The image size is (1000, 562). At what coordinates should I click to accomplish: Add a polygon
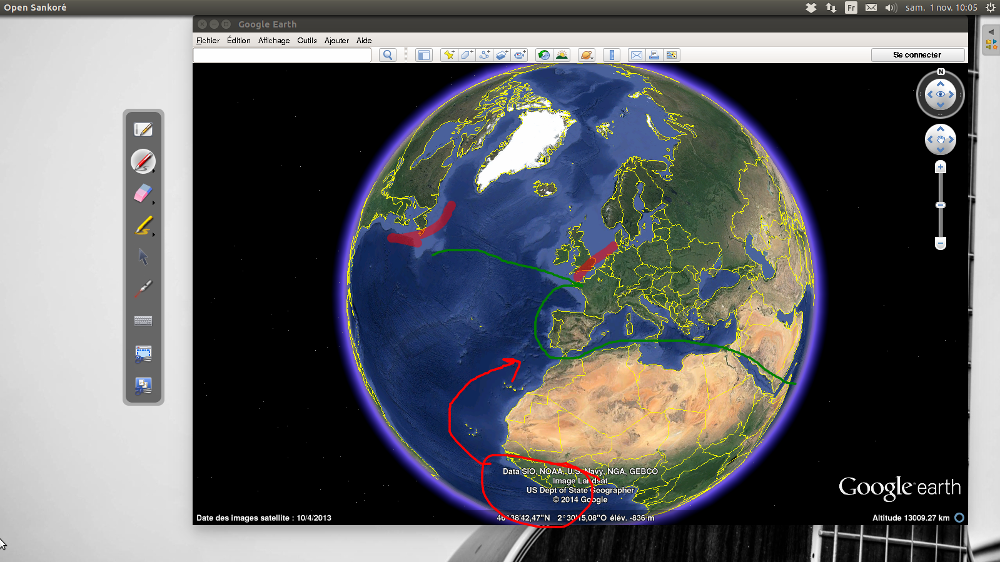(x=466, y=55)
